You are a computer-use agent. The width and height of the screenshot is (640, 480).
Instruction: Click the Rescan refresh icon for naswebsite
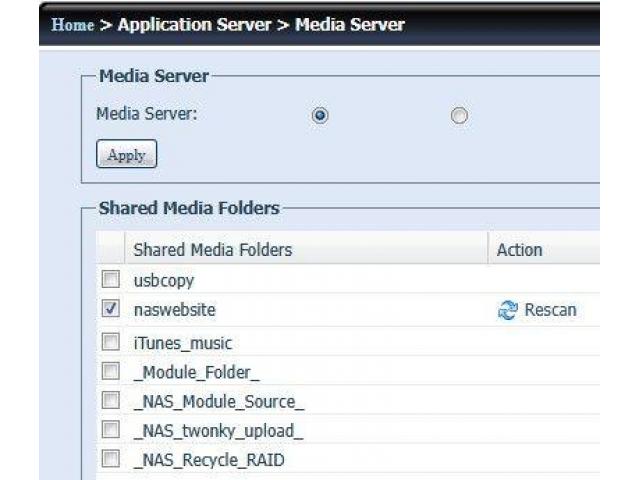pos(507,310)
